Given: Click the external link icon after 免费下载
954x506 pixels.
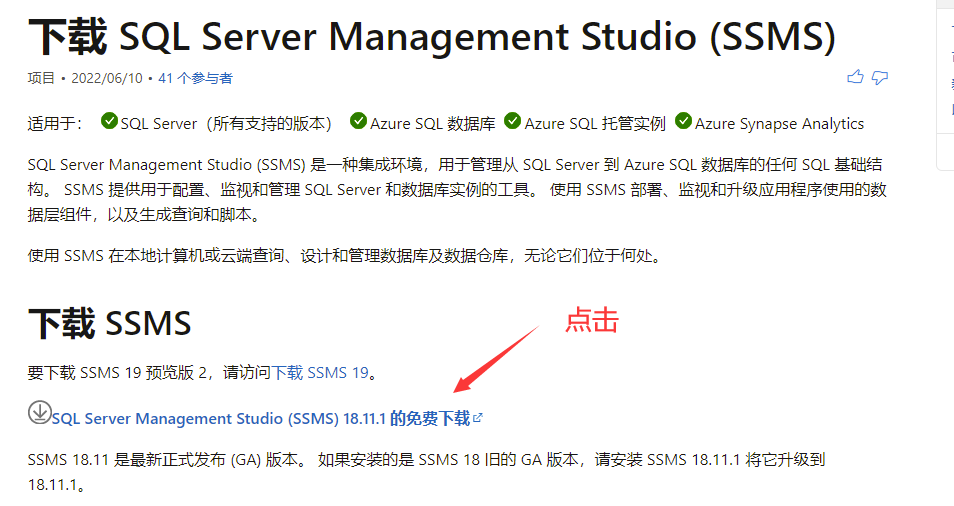Looking at the screenshot, I should [478, 418].
